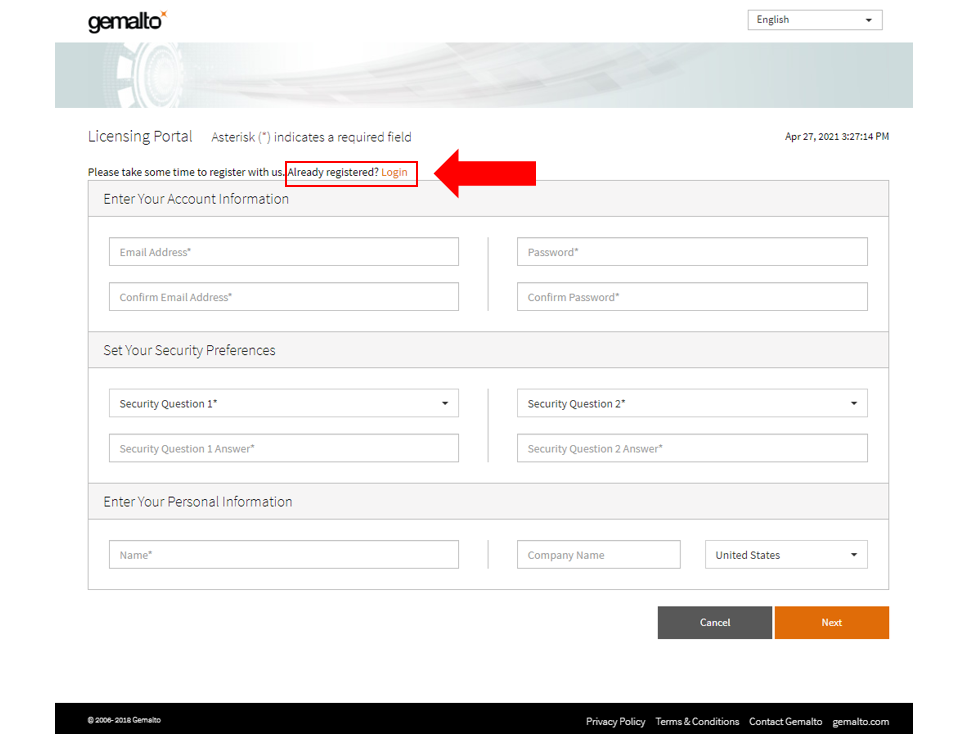Focus the Confirm Email Address field
971x738 pixels.
[283, 297]
